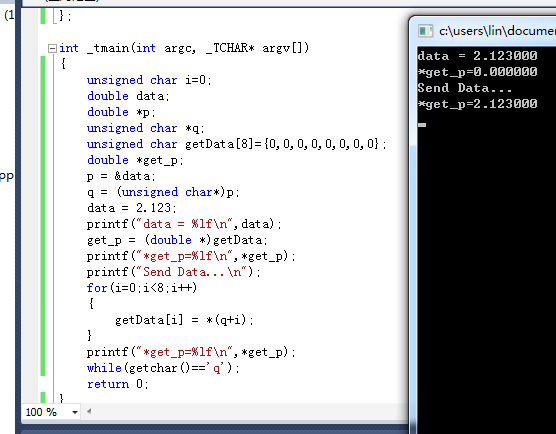Open the 100 % zoom dropdown
This screenshot has height=434, width=556.
coord(75,412)
